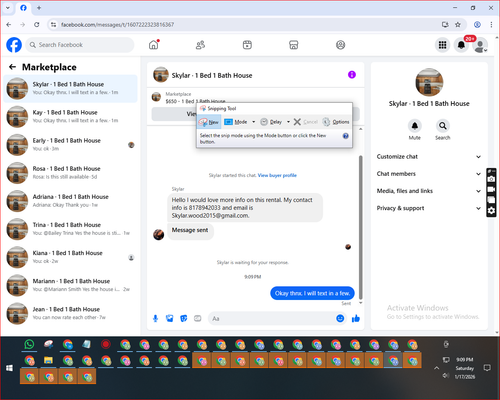Click Skylar's contact info message bubble

(245, 208)
